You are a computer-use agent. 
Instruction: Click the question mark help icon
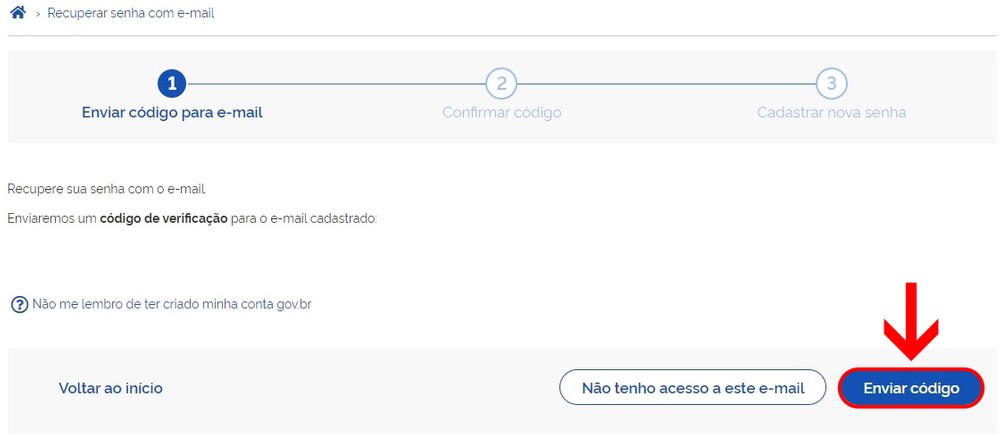19,304
